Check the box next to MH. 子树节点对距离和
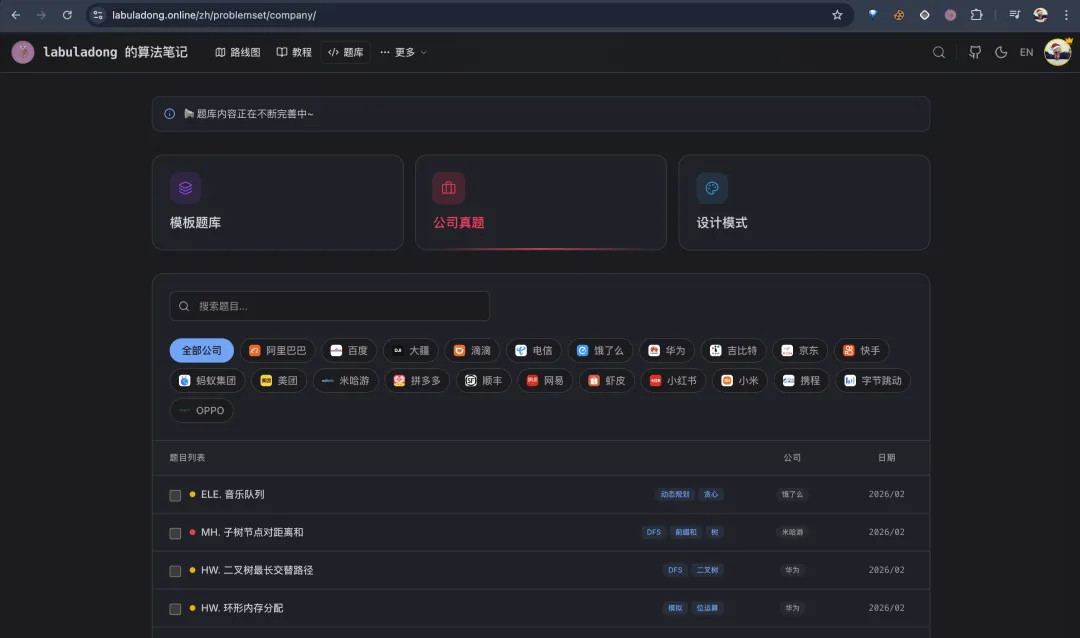The width and height of the screenshot is (1080, 638). tap(174, 532)
